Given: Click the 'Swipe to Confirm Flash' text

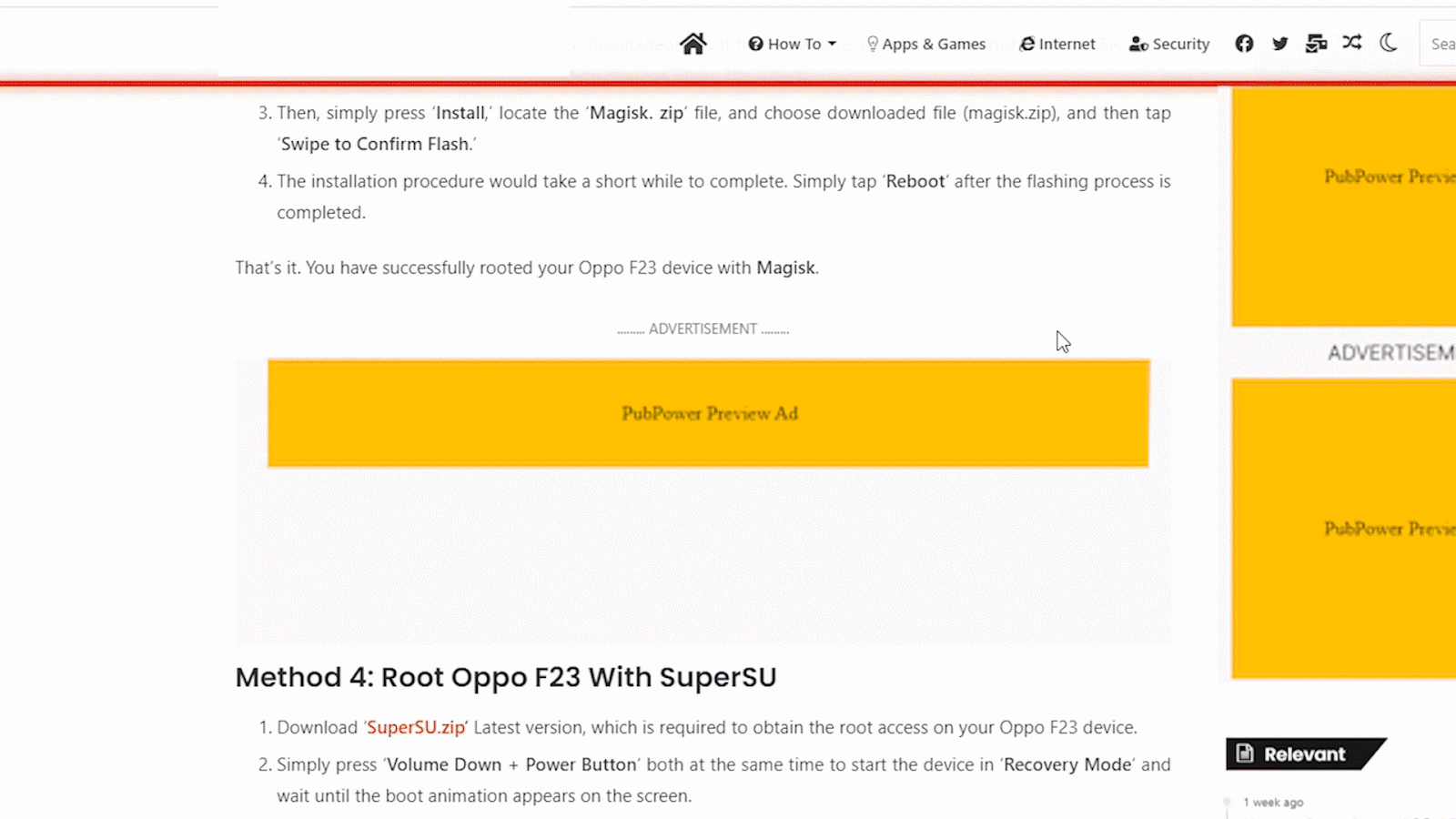Looking at the screenshot, I should pyautogui.click(x=376, y=144).
